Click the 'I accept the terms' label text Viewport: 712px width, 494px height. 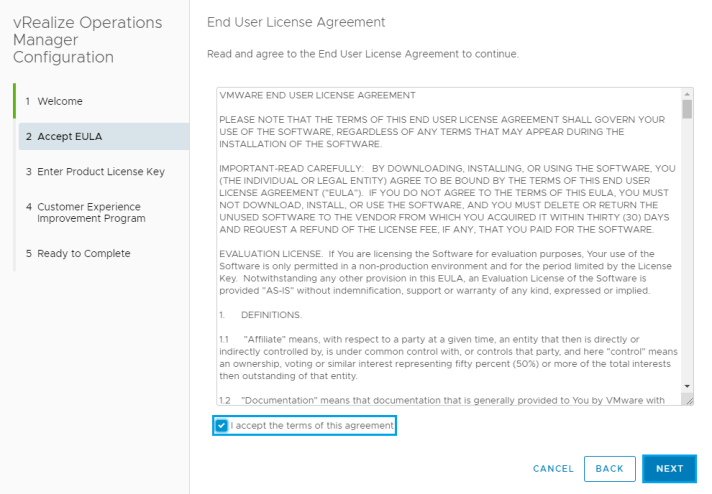pyautogui.click(x=312, y=426)
